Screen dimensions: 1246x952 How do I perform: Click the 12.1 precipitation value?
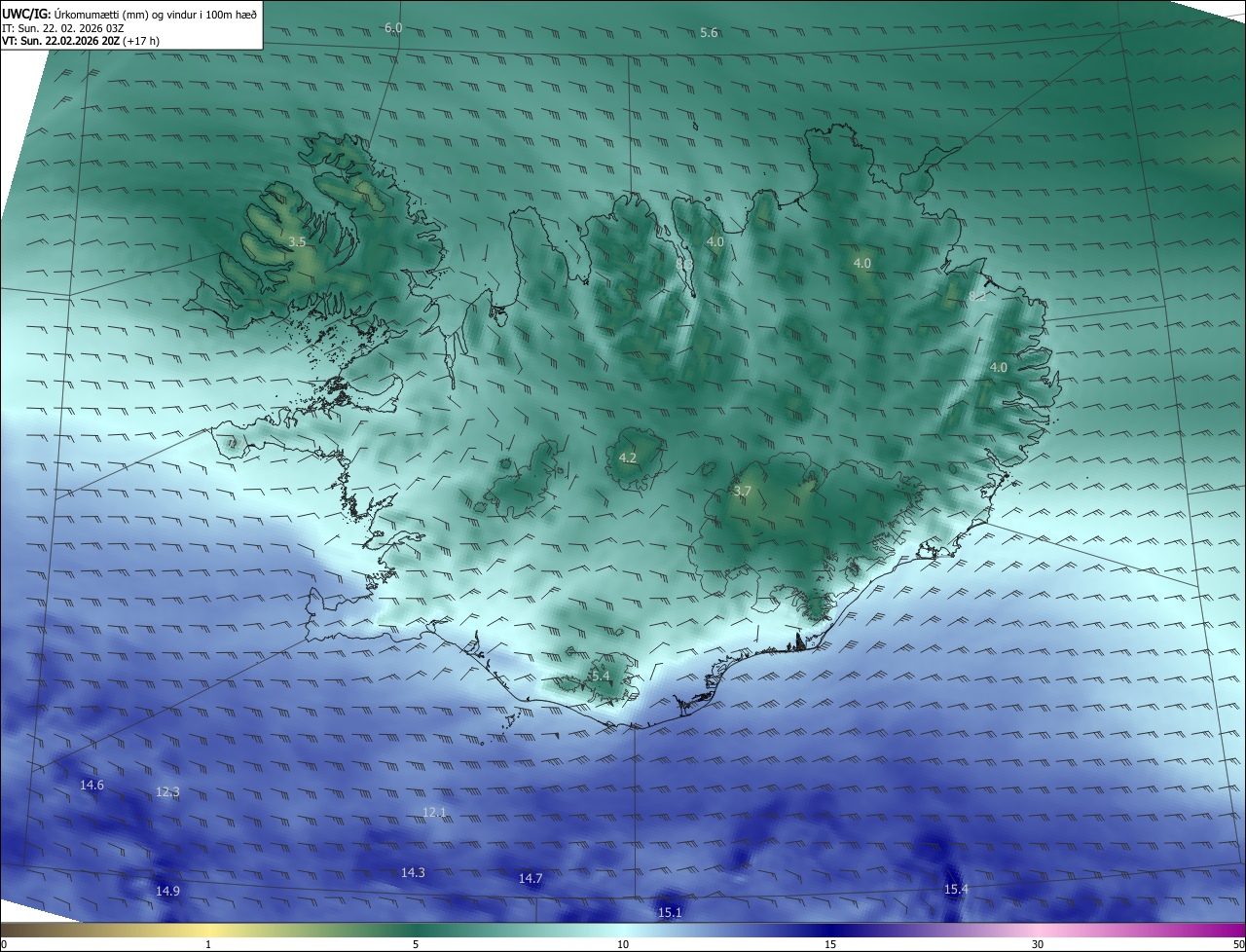[434, 812]
